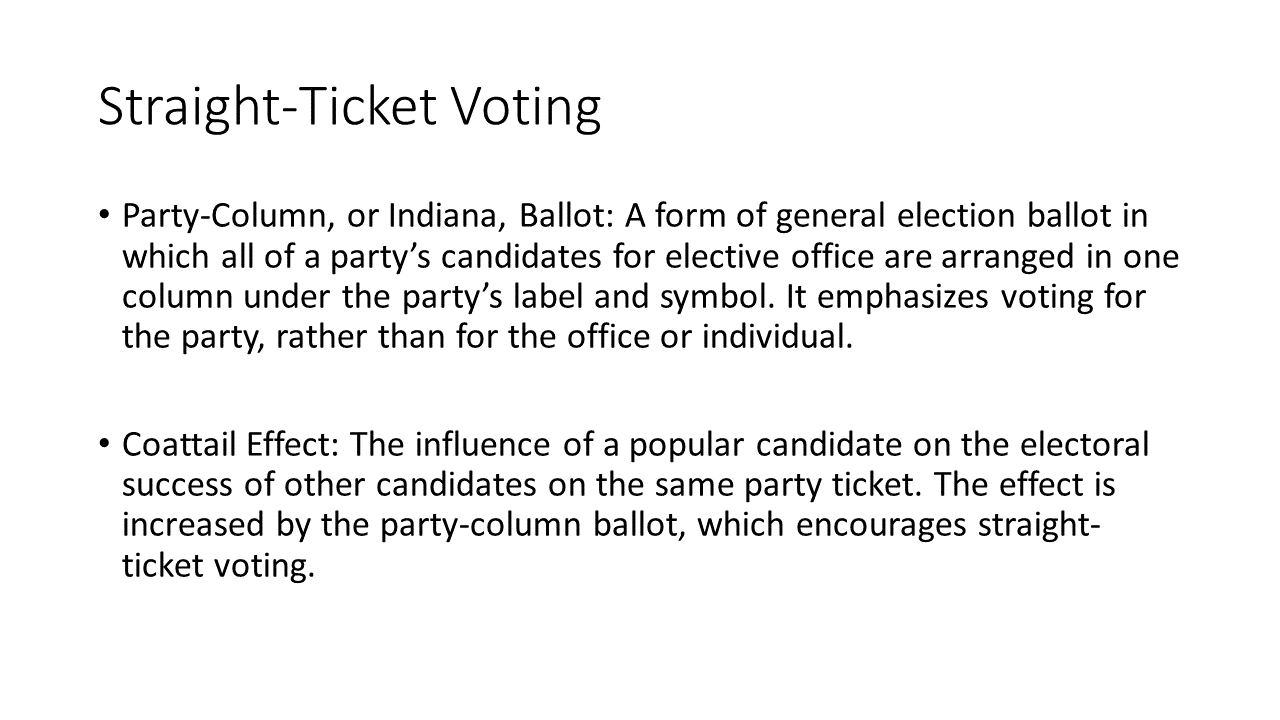Click the phrase party-column ballot in second paragraph
1280x720 pixels.
pos(533,526)
